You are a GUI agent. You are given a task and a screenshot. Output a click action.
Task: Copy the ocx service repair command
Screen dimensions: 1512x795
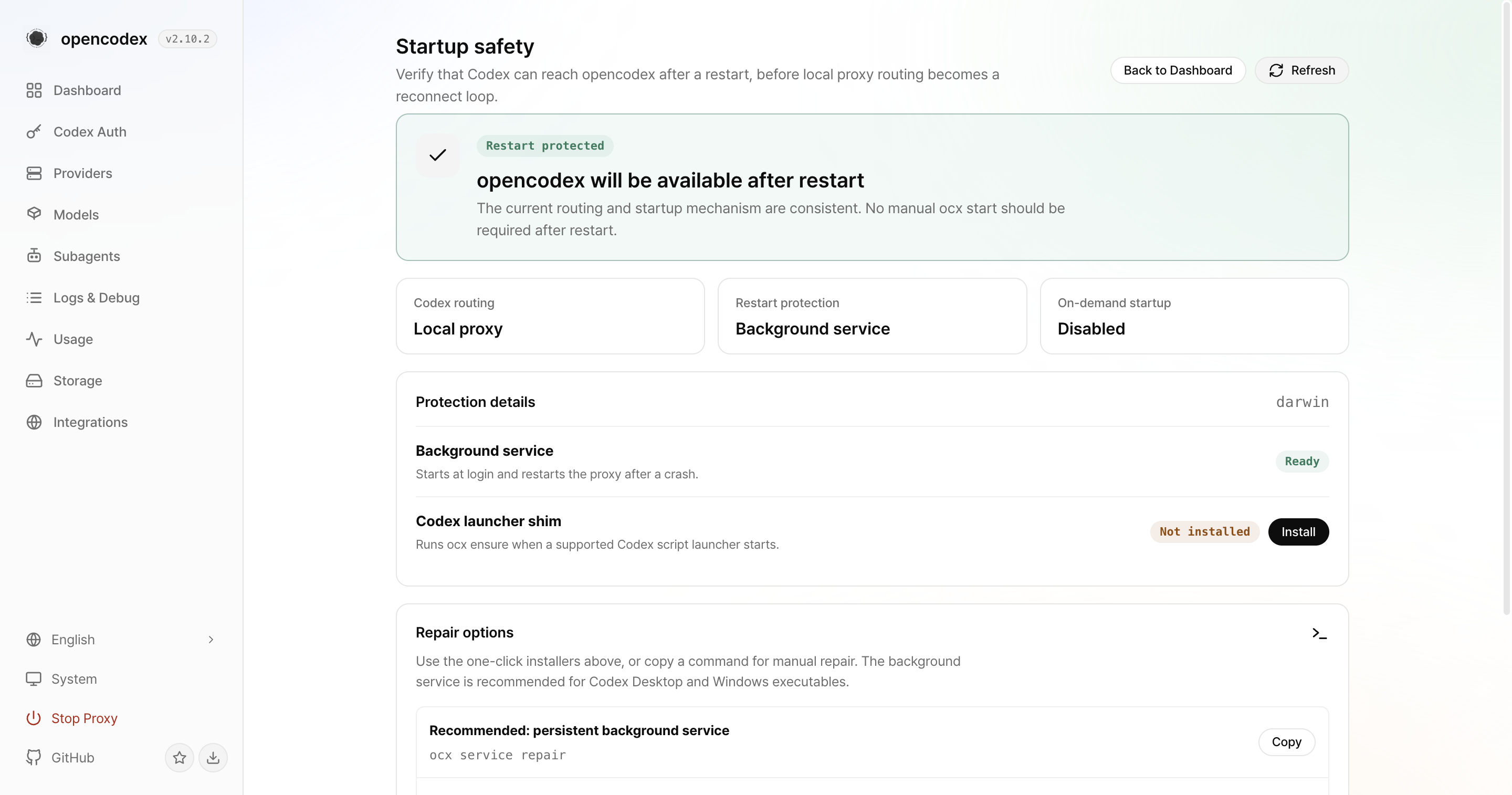click(1286, 742)
